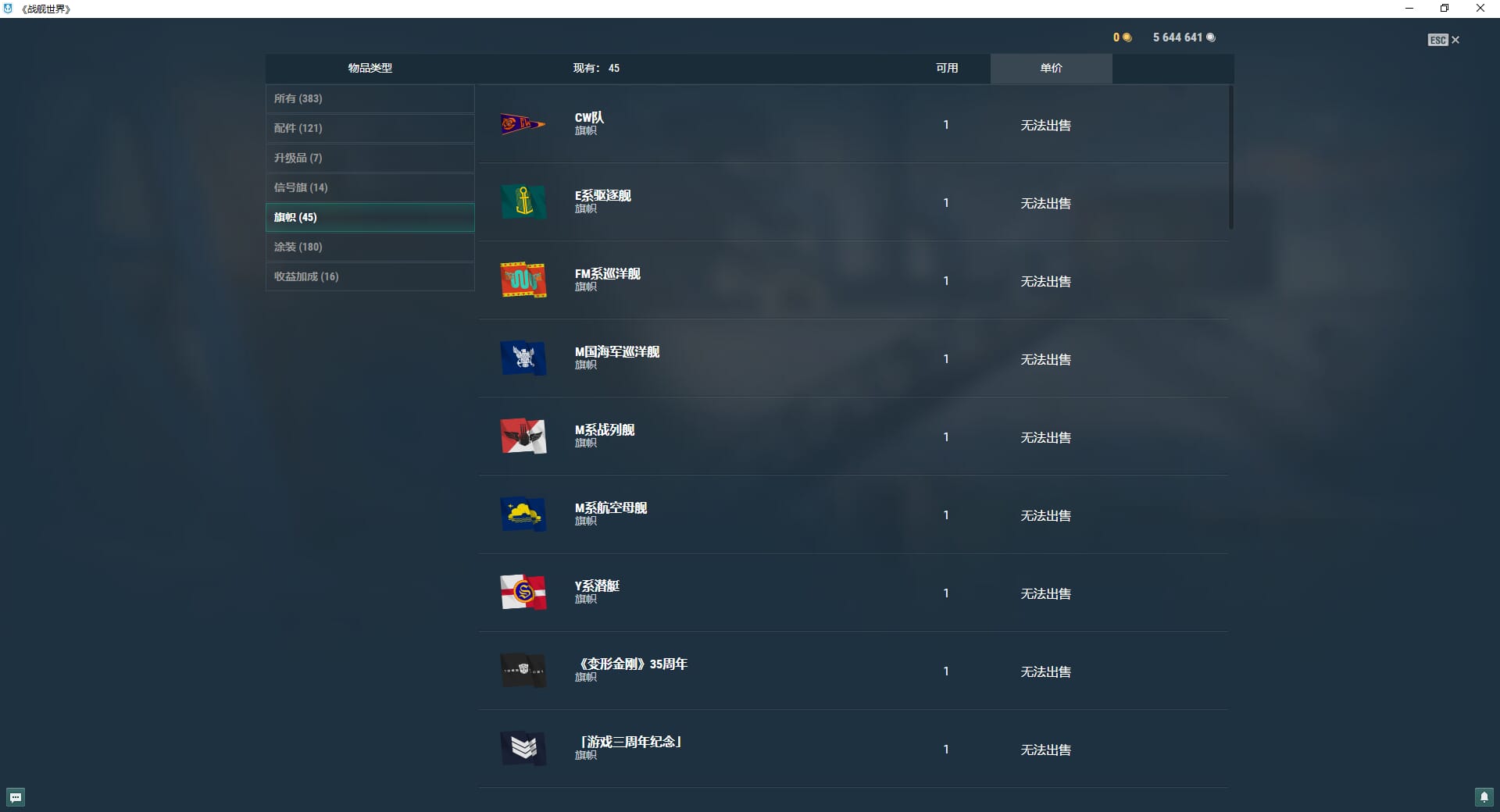Sort list by 单价 column header

pyautogui.click(x=1051, y=69)
